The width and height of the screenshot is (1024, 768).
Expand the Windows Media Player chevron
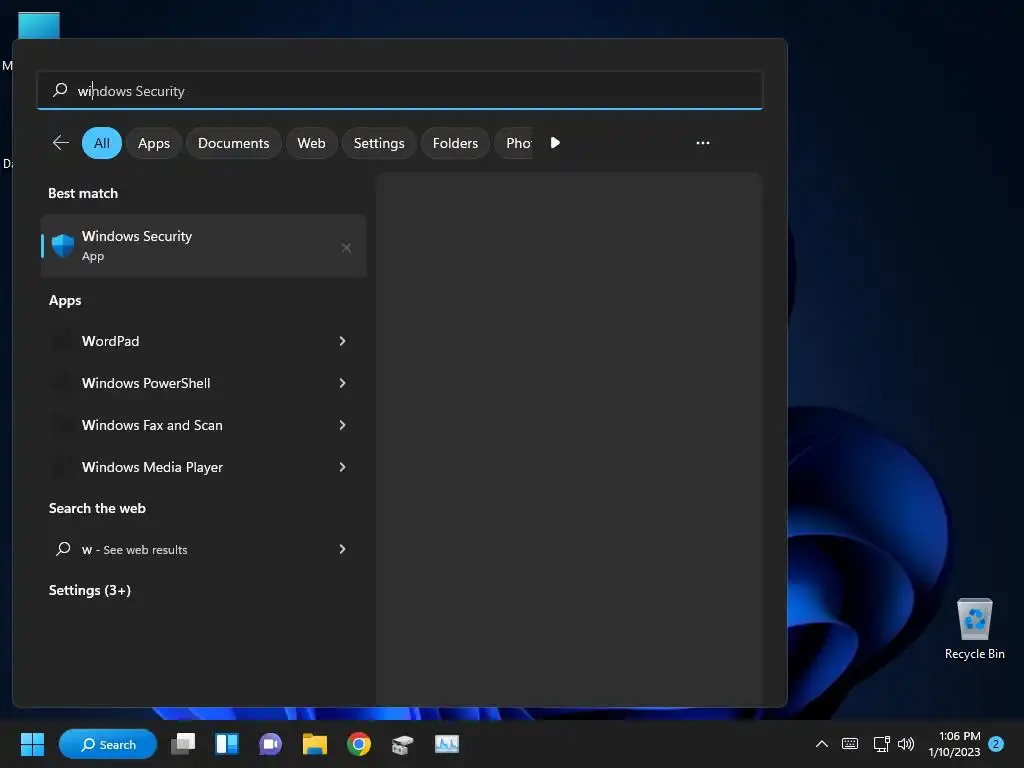tap(342, 467)
